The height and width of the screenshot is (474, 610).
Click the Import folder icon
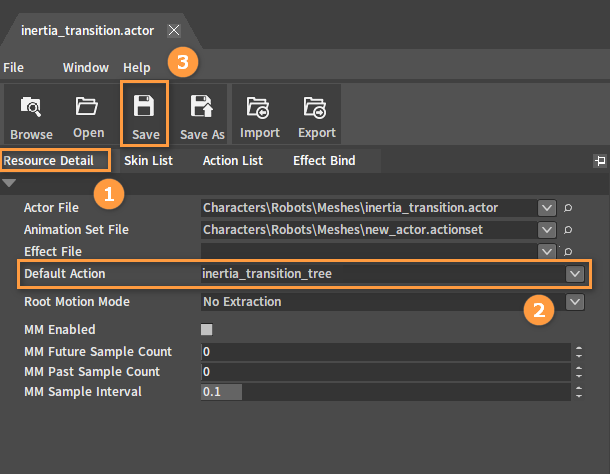tap(258, 107)
